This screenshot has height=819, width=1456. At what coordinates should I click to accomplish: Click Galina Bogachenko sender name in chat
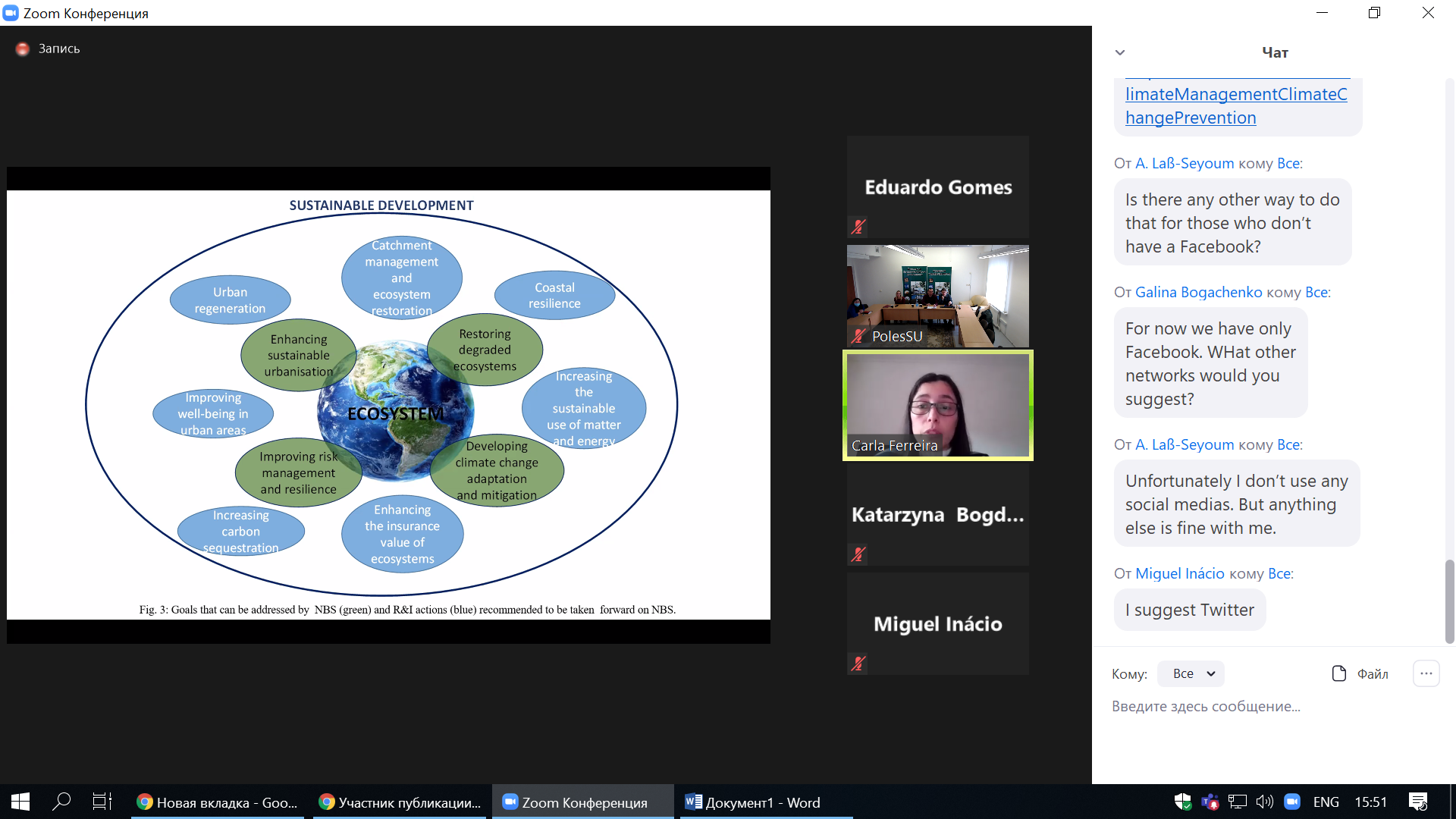(1198, 292)
